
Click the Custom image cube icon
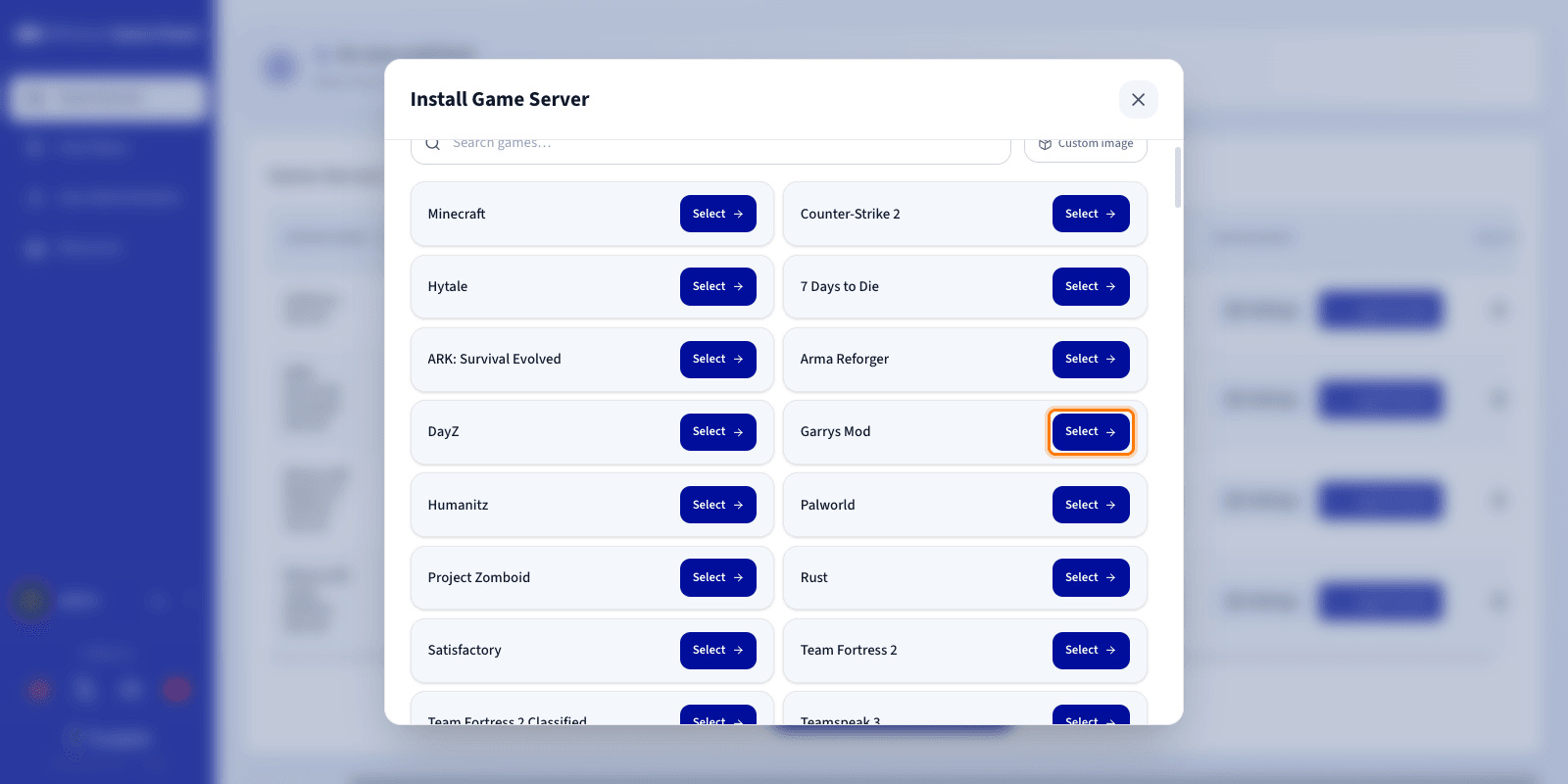point(1045,144)
